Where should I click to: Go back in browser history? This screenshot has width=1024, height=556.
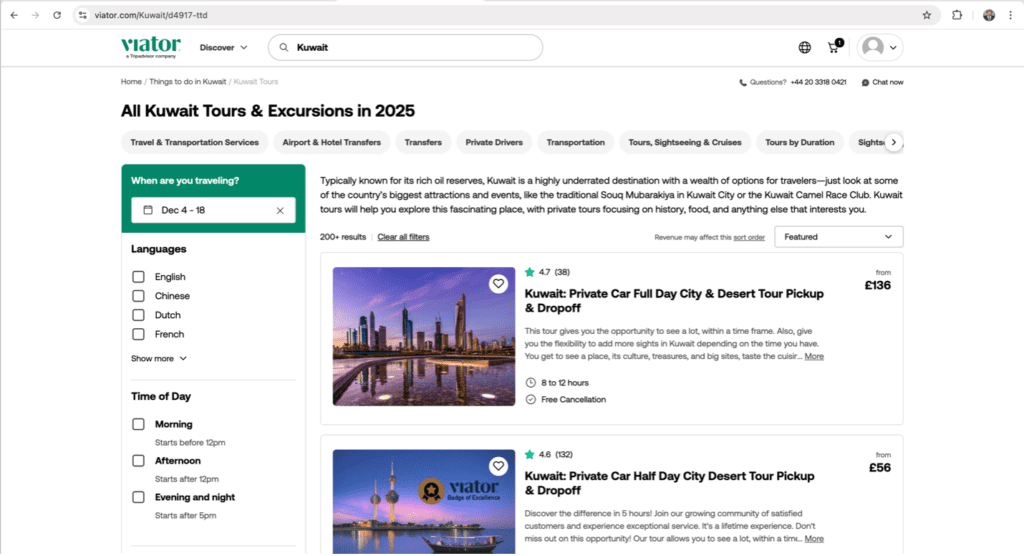tap(14, 15)
